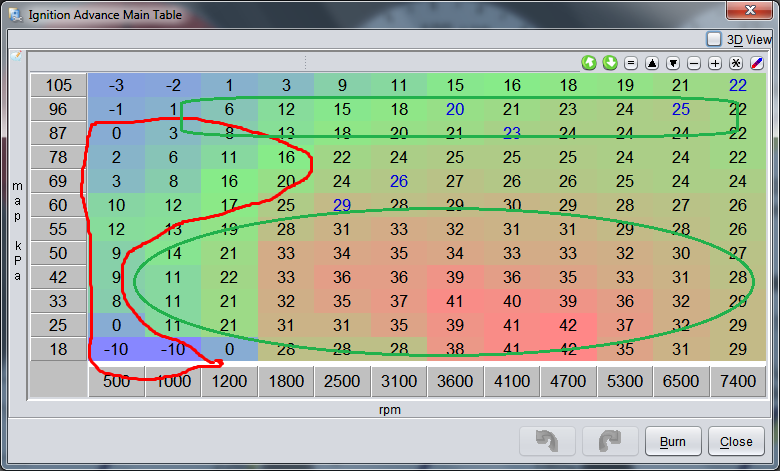
Task: Click the Close button
Action: 736,441
